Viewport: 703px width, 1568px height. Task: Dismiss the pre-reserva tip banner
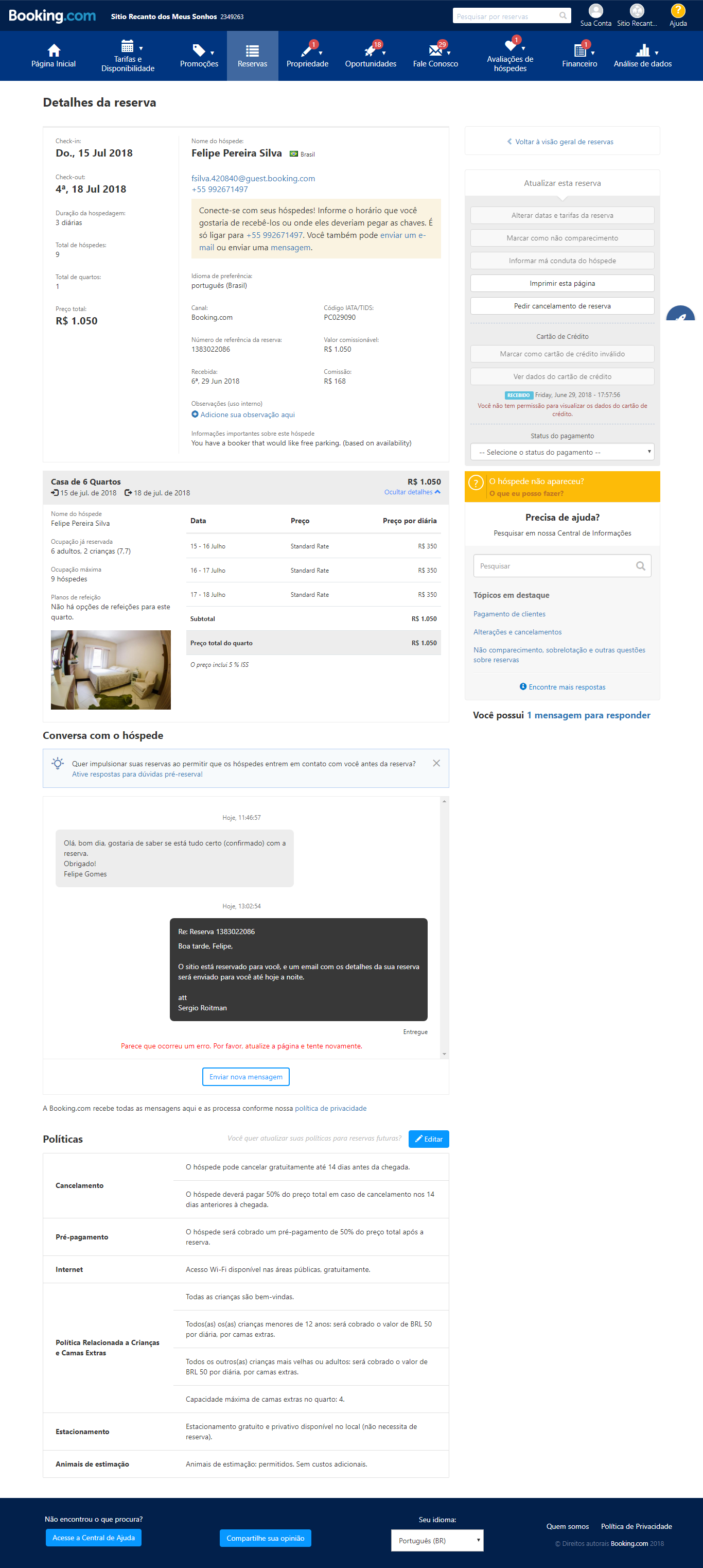click(x=436, y=763)
